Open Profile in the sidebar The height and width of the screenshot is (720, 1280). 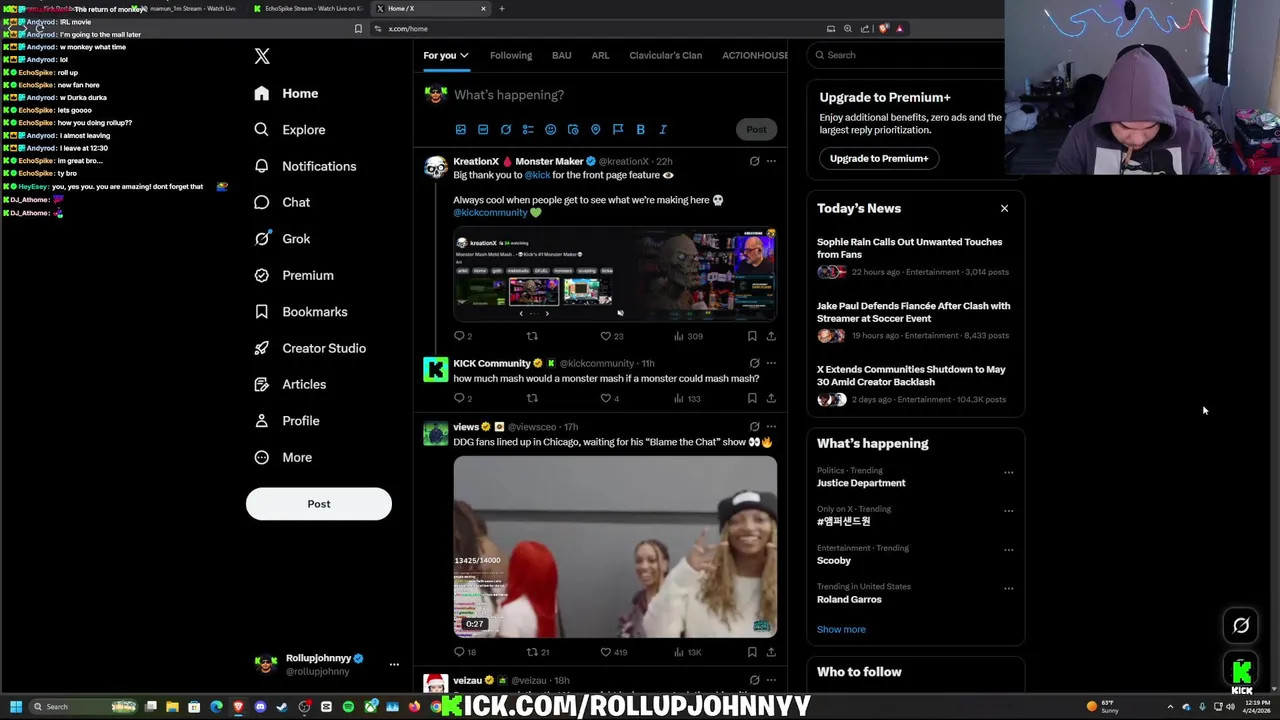[287, 421]
